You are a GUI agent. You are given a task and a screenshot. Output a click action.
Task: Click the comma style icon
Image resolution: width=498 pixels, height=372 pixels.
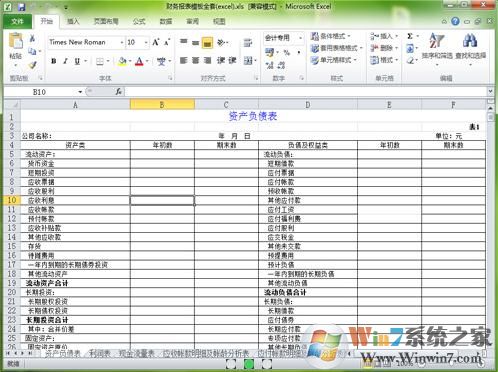point(299,52)
